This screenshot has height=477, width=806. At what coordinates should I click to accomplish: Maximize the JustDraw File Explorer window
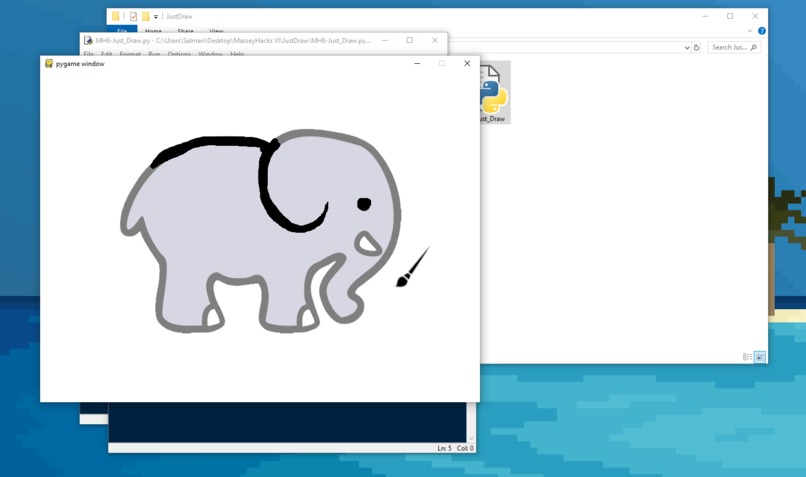730,16
